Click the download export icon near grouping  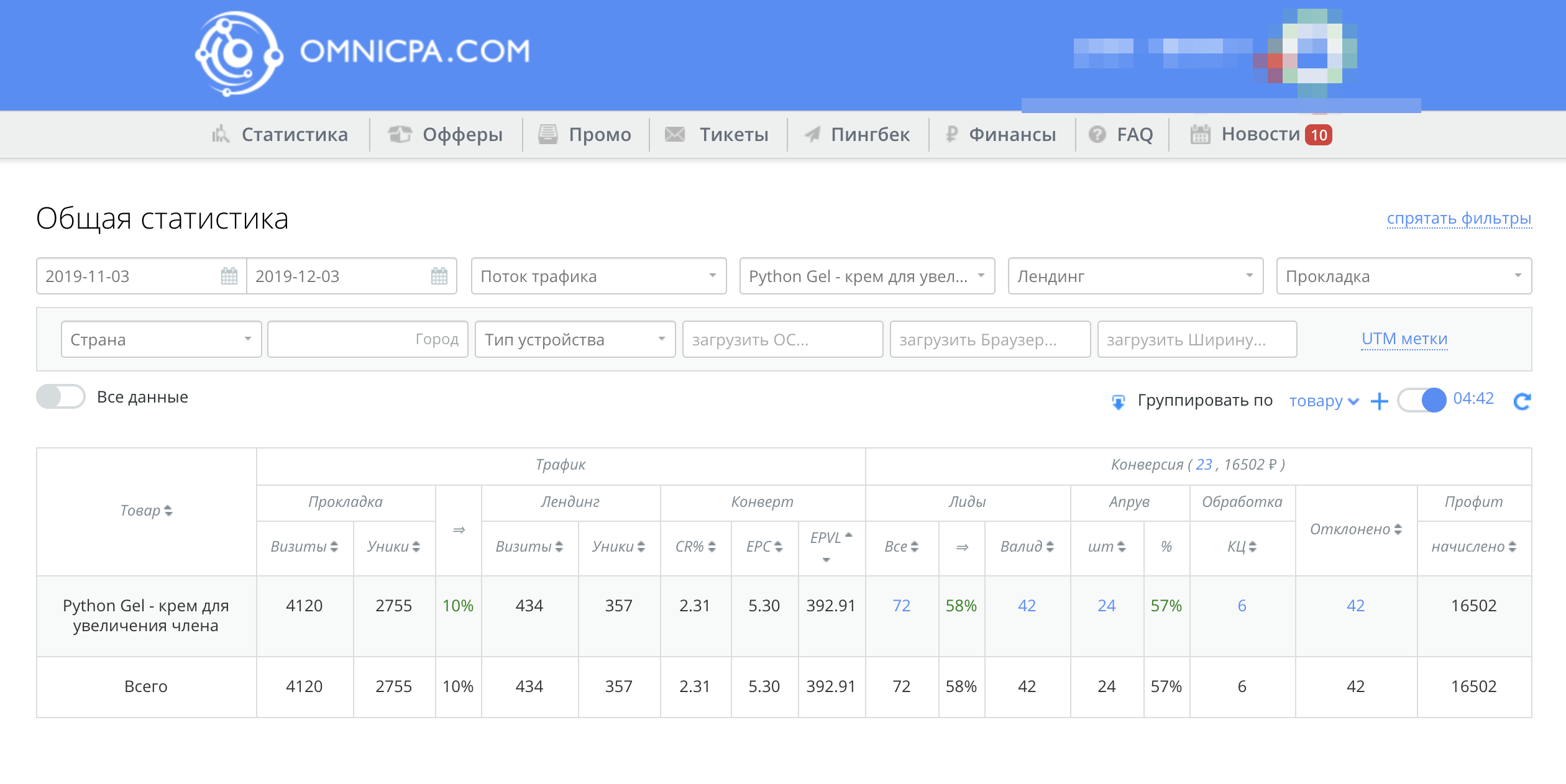click(1118, 402)
